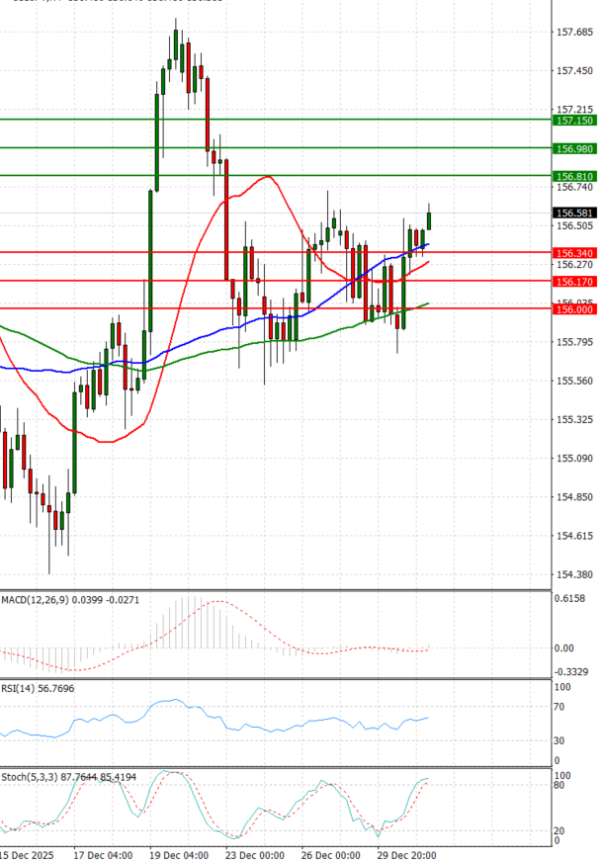Select the 156.170 red support price label
The width and height of the screenshot is (600, 863).
[x=573, y=282]
